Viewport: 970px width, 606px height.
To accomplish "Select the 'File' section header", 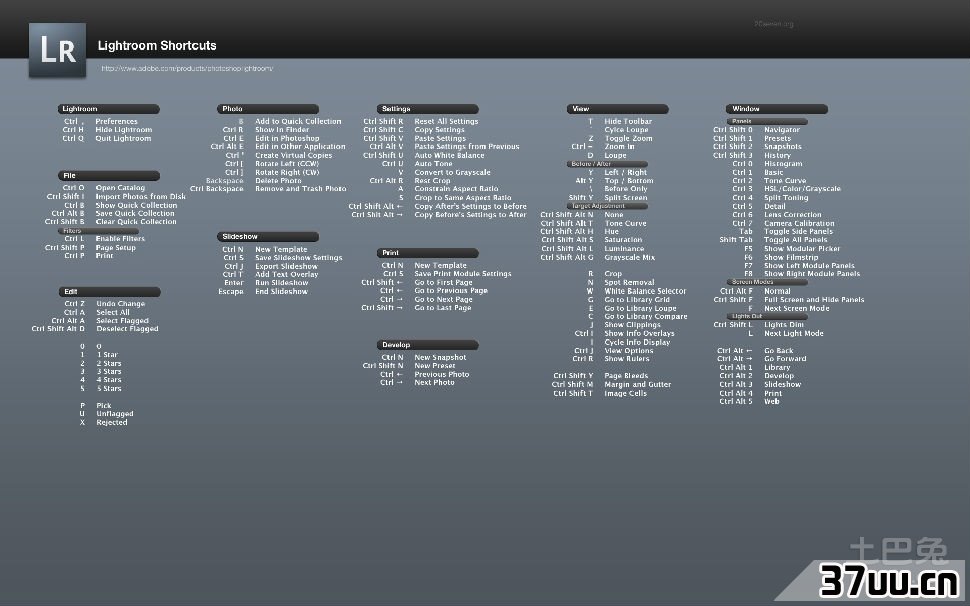I will pyautogui.click(x=109, y=176).
